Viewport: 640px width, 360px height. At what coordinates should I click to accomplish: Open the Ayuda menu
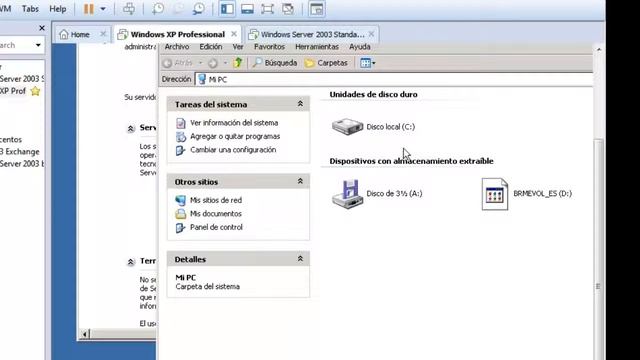pyautogui.click(x=360, y=47)
